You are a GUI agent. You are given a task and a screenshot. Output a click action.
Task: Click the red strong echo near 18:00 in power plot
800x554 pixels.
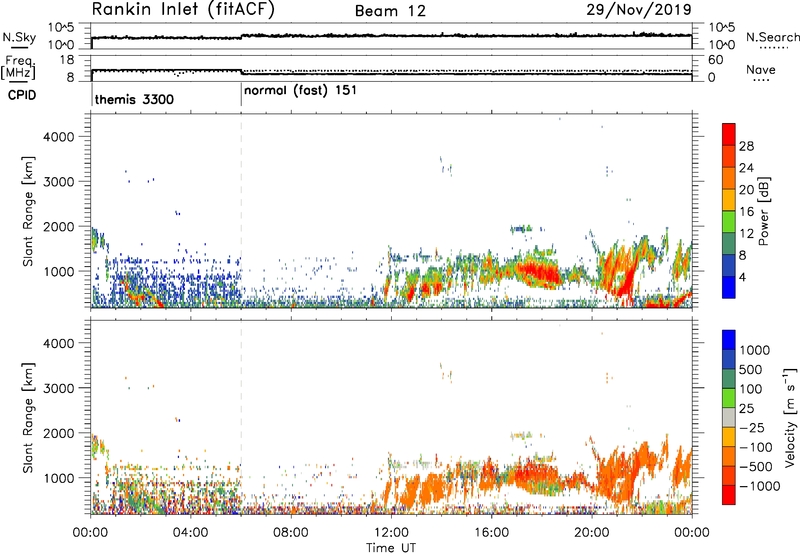point(538,273)
